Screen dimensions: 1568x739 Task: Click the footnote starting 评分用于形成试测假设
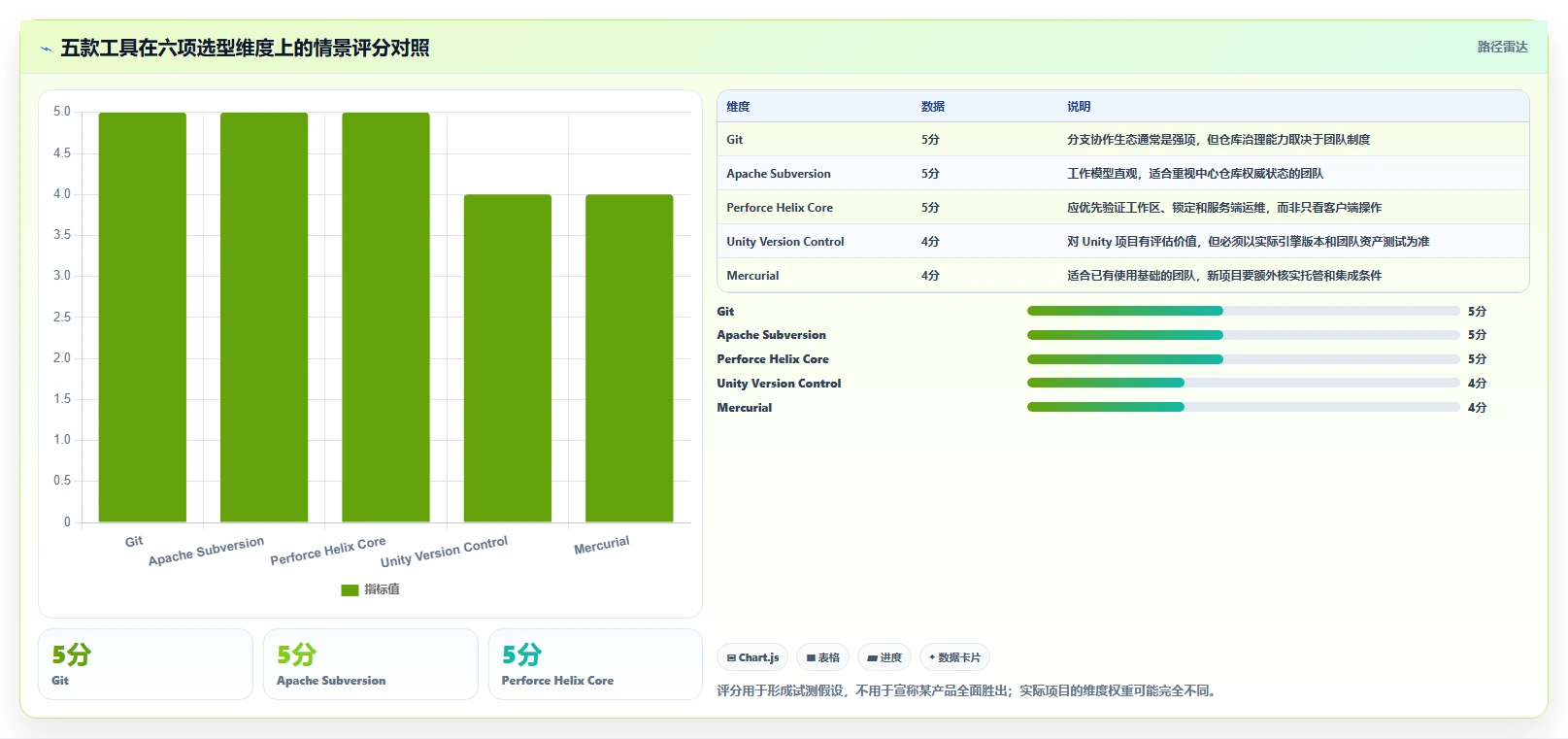(x=968, y=691)
